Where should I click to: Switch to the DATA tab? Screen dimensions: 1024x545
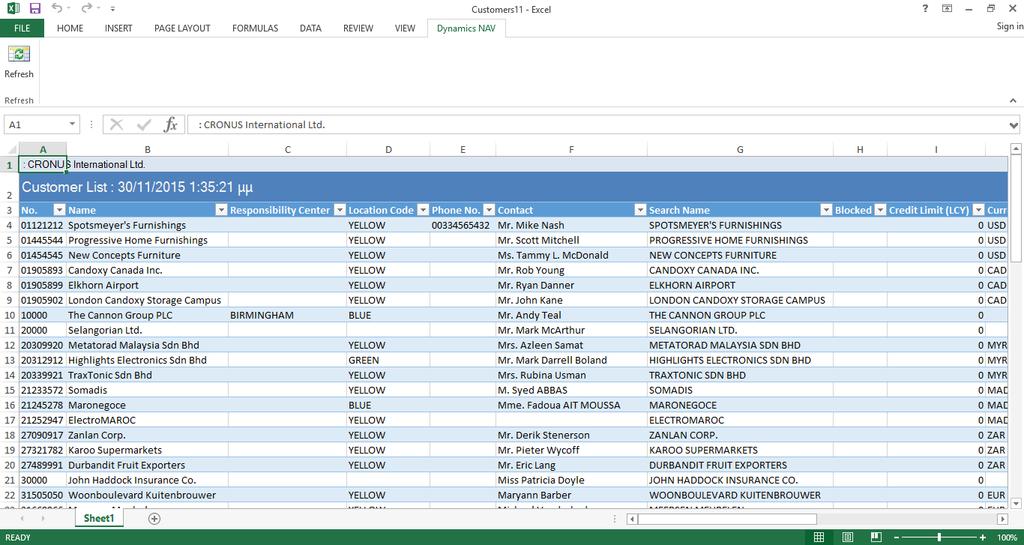coord(310,28)
